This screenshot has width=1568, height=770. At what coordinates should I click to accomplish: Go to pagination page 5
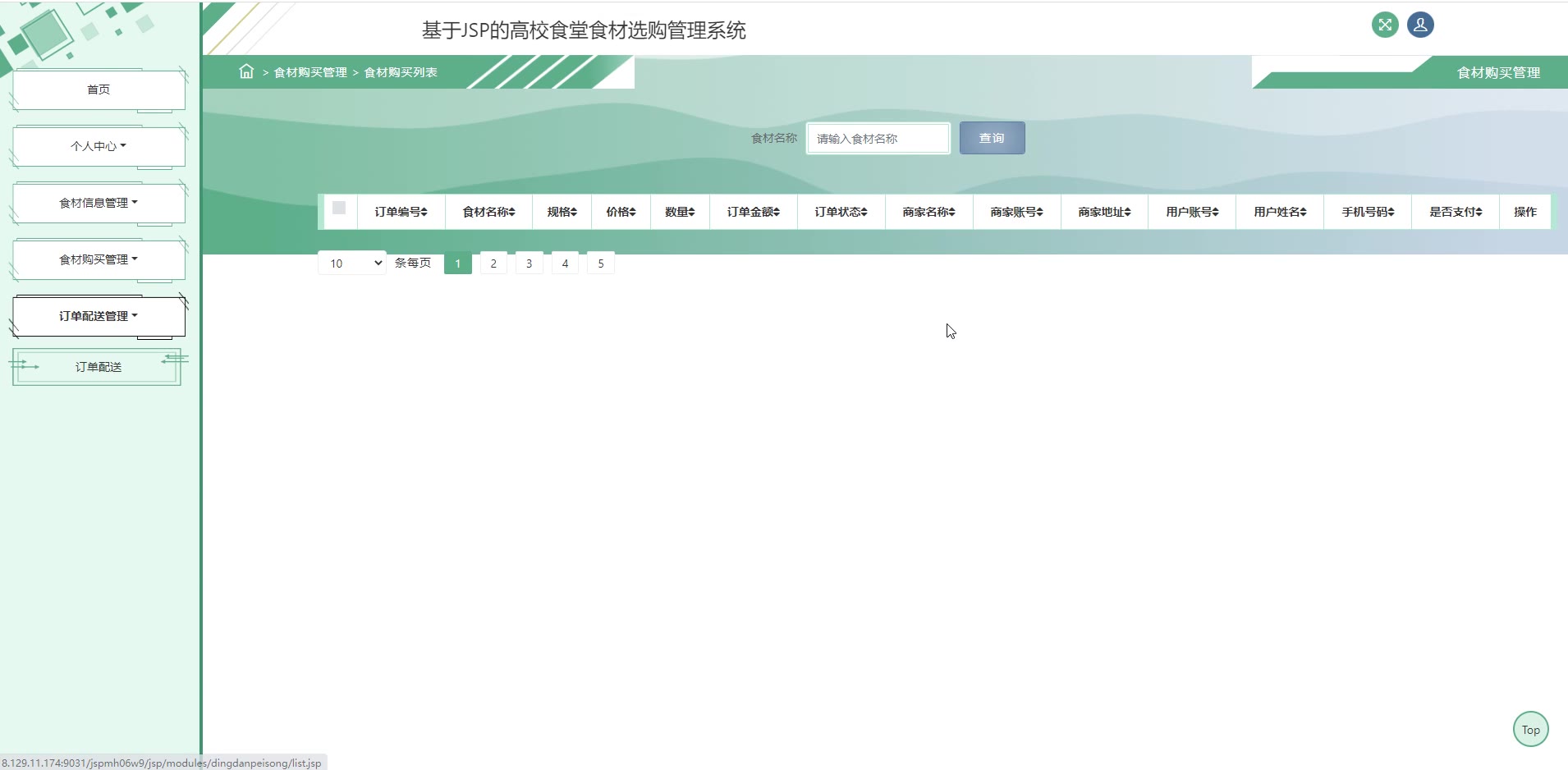(601, 263)
